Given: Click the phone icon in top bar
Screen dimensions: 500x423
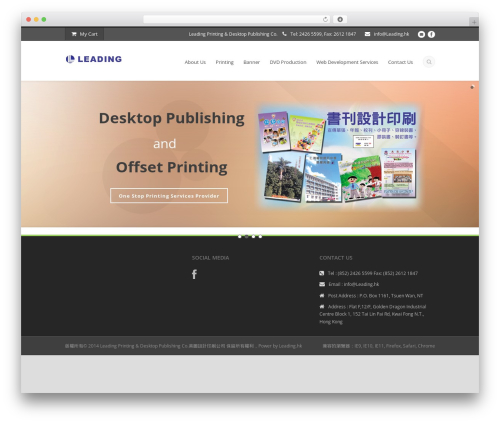Looking at the screenshot, I should (284, 34).
